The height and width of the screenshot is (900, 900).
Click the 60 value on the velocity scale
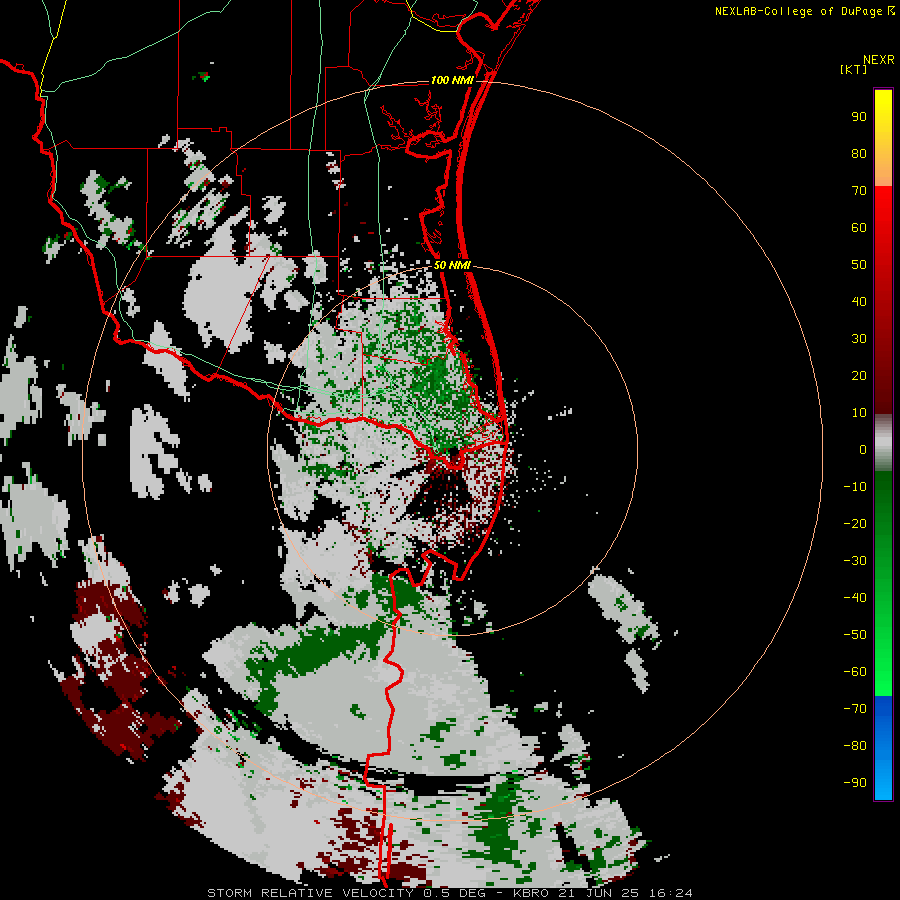(x=859, y=228)
